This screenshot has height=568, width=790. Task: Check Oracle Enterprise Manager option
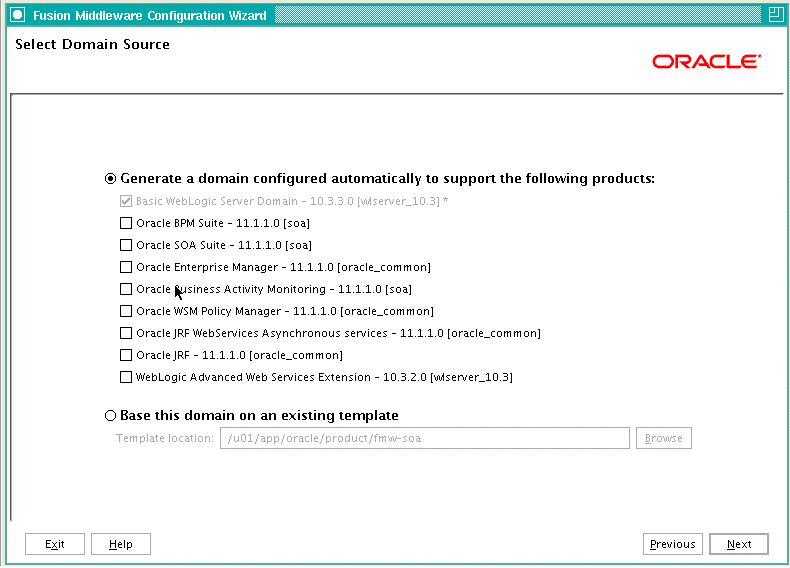point(126,267)
